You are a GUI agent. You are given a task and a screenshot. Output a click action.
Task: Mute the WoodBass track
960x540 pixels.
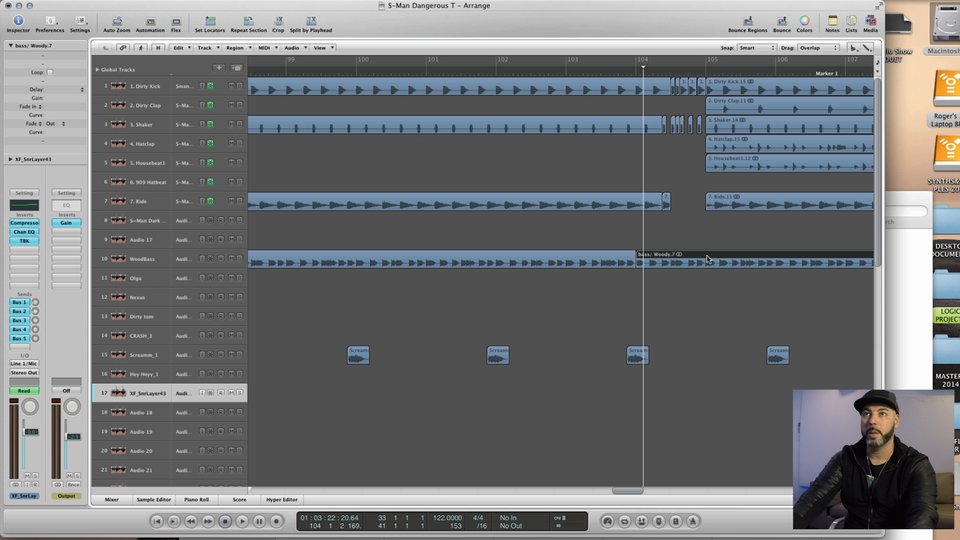point(231,258)
